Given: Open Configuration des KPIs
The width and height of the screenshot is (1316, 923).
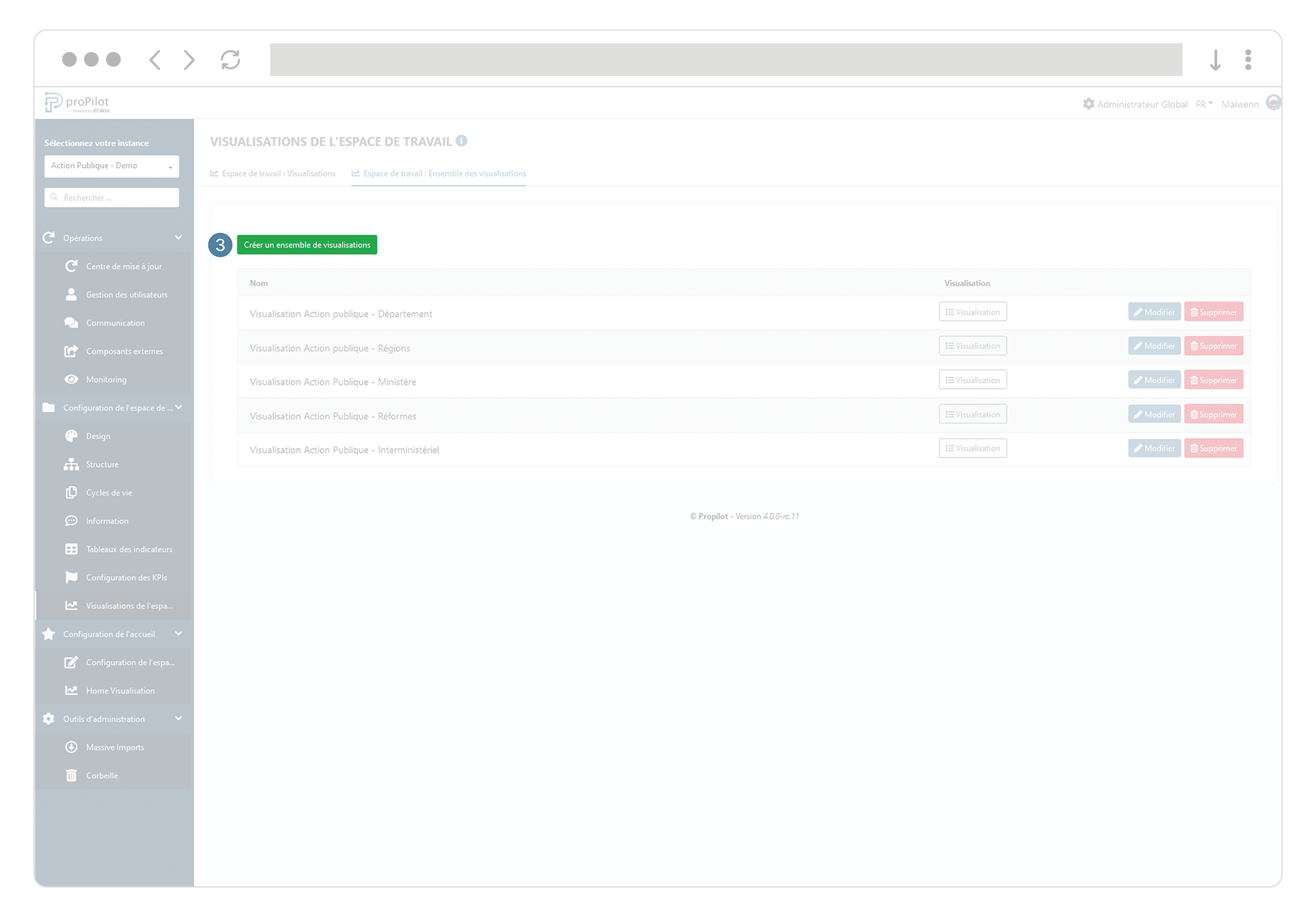Looking at the screenshot, I should coord(127,577).
